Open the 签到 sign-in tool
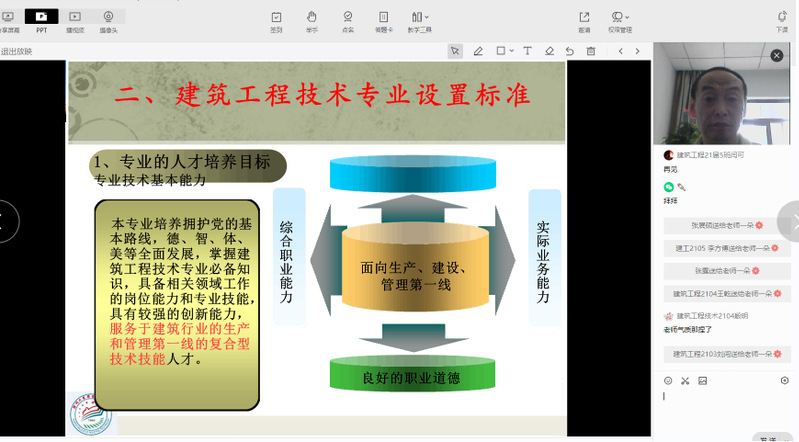The width and height of the screenshot is (799, 442). [276, 21]
